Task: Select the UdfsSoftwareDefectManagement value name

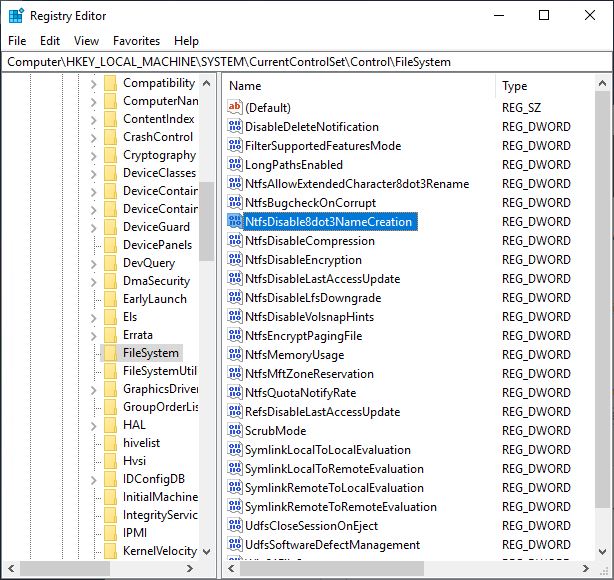Action: coord(332,544)
